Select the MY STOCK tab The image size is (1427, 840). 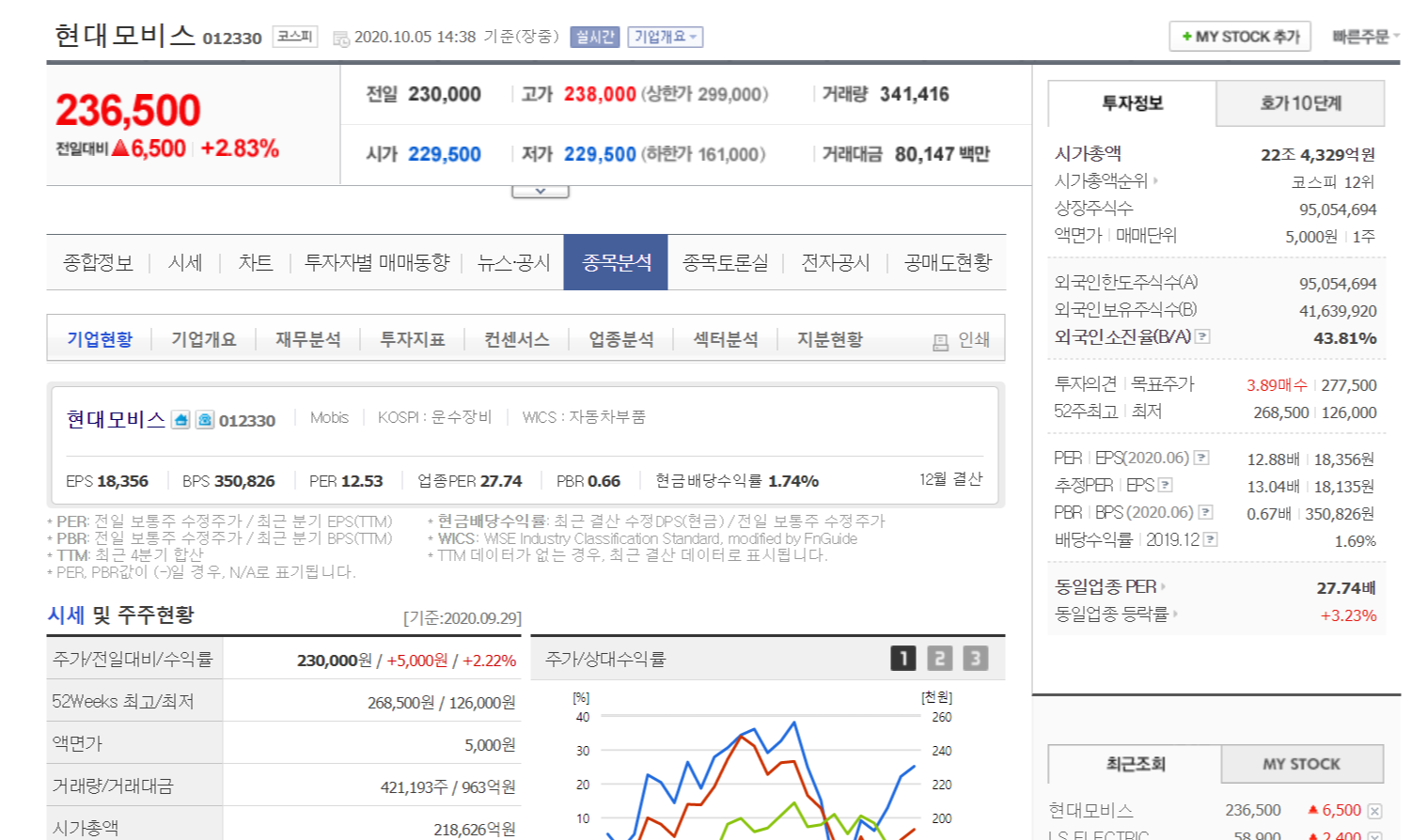pyautogui.click(x=1302, y=764)
